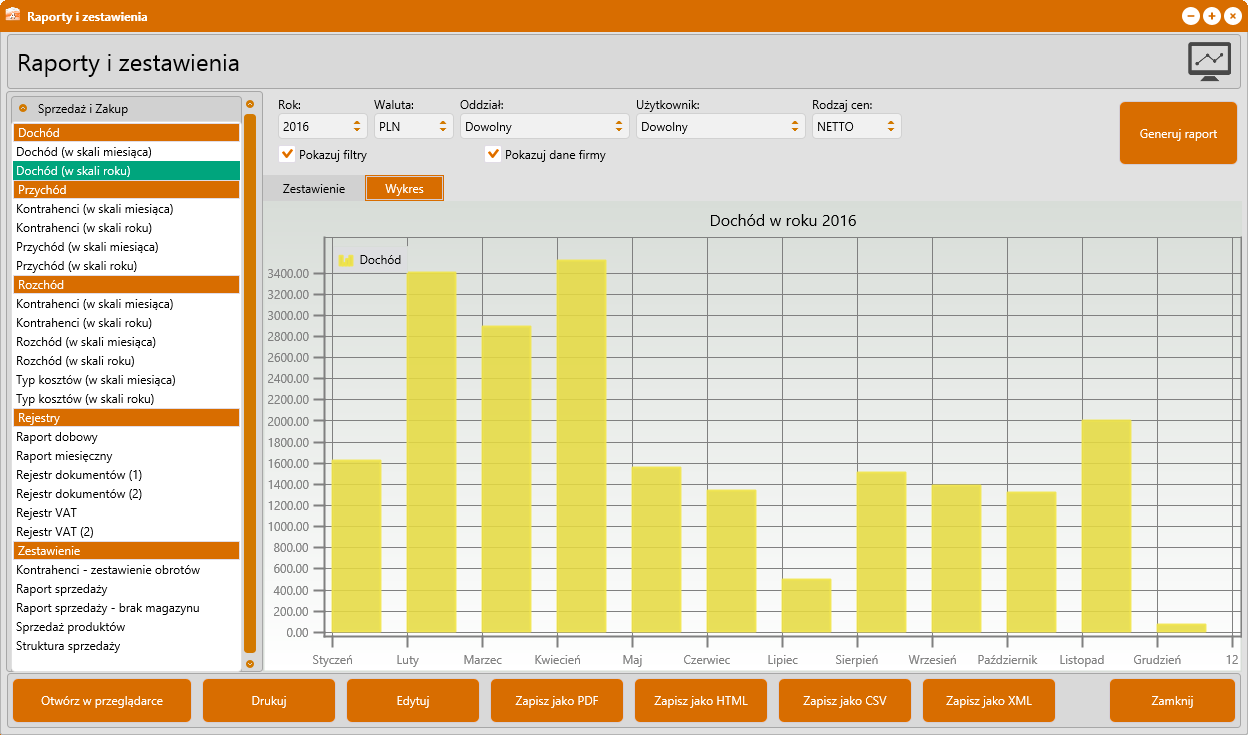Click the maximize window plus icon
This screenshot has height=735, width=1248.
click(x=1211, y=16)
